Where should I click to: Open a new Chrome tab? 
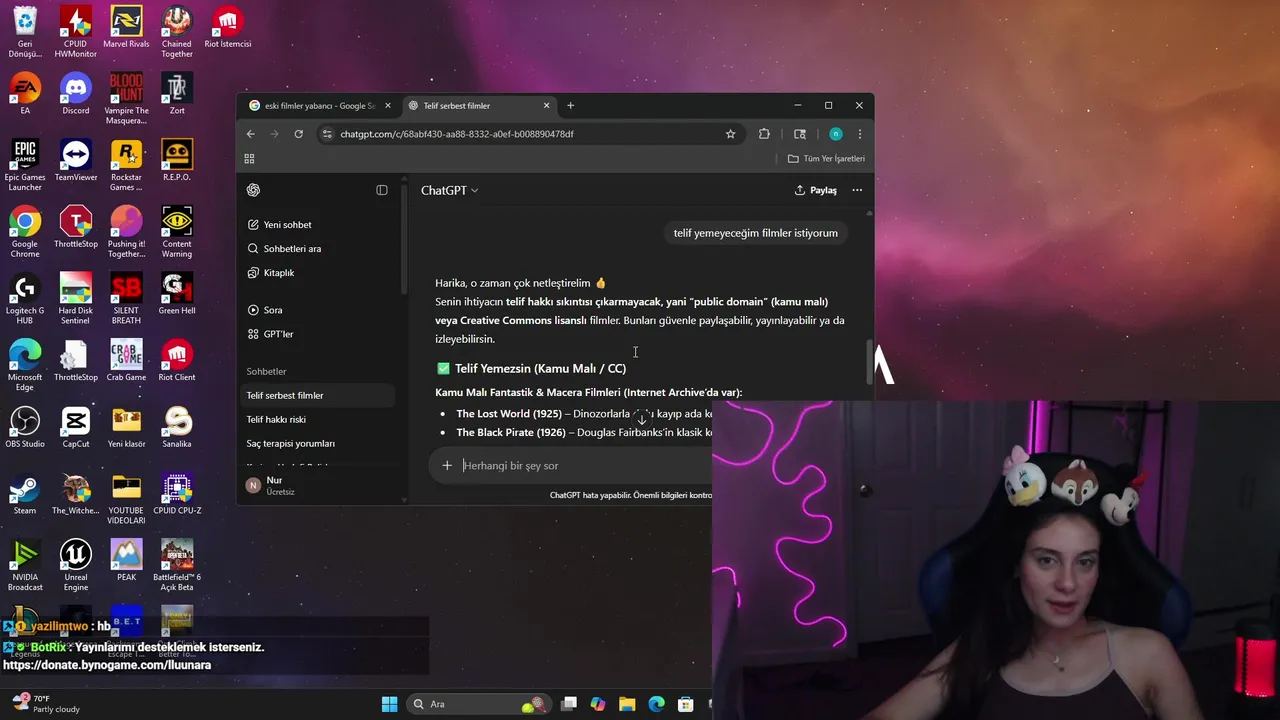pos(570,106)
